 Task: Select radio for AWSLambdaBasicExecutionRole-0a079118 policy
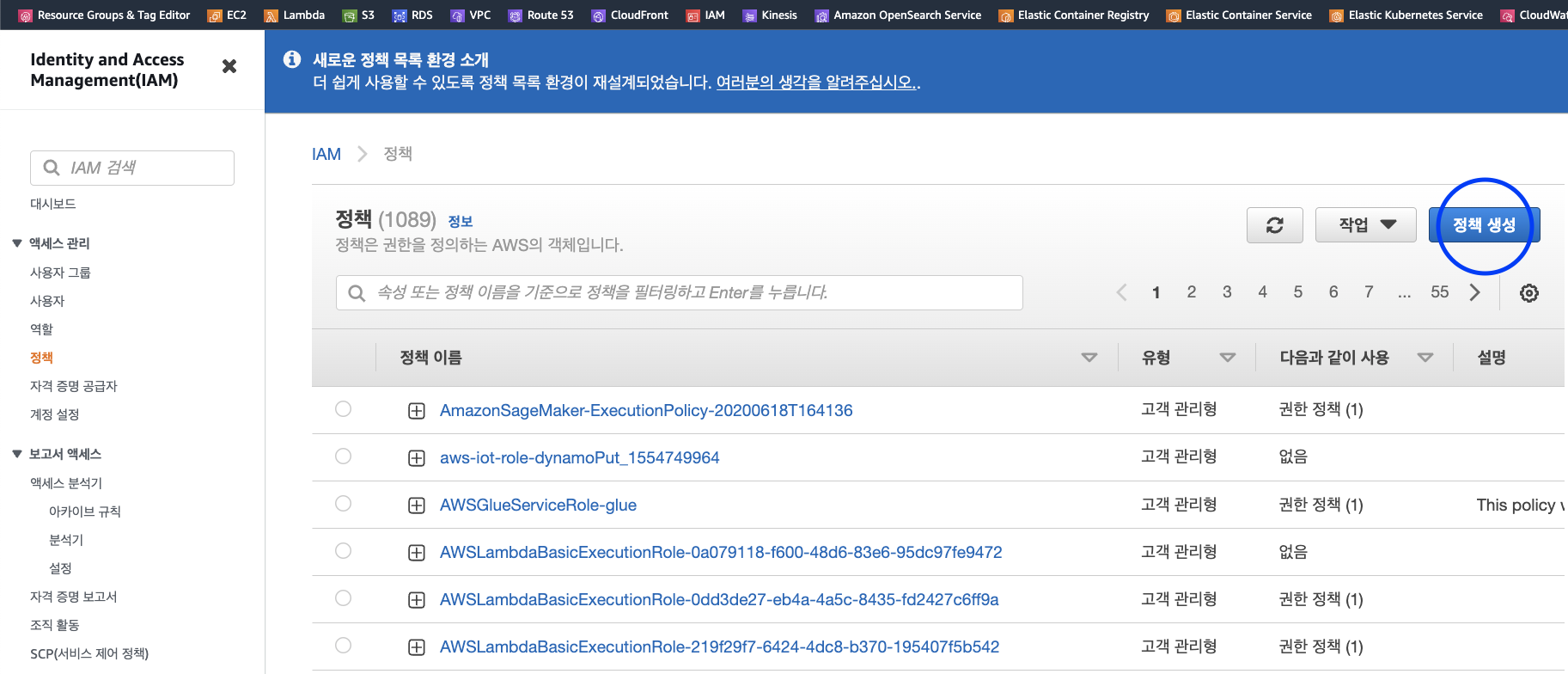(x=344, y=551)
